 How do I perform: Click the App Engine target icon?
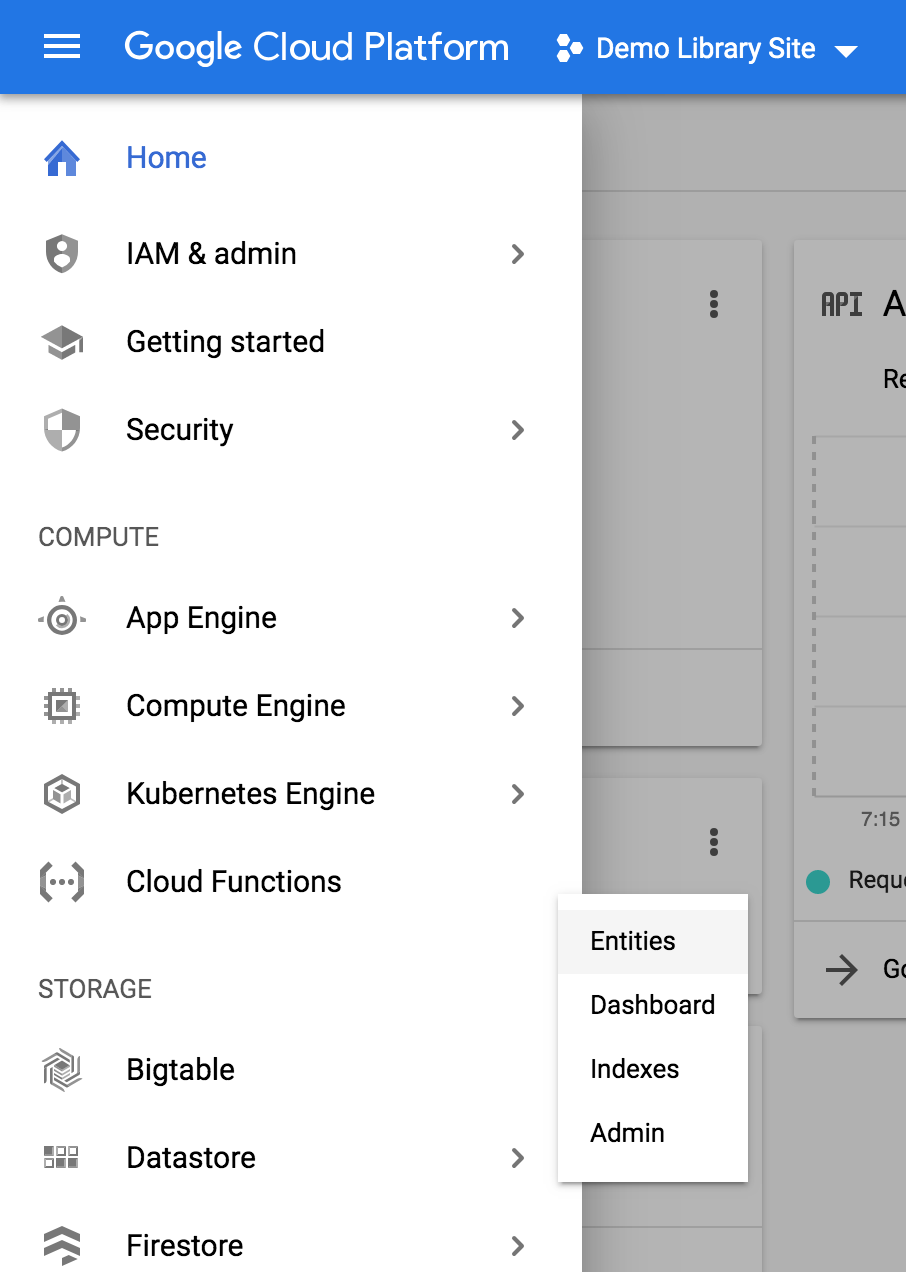62,619
